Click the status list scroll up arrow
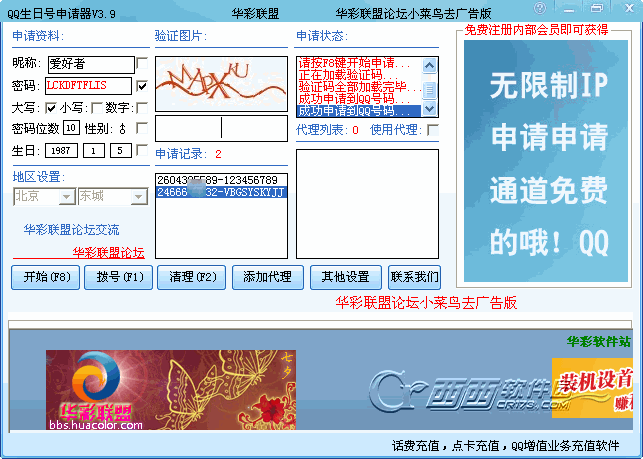Image resolution: width=643 pixels, height=459 pixels. point(429,65)
